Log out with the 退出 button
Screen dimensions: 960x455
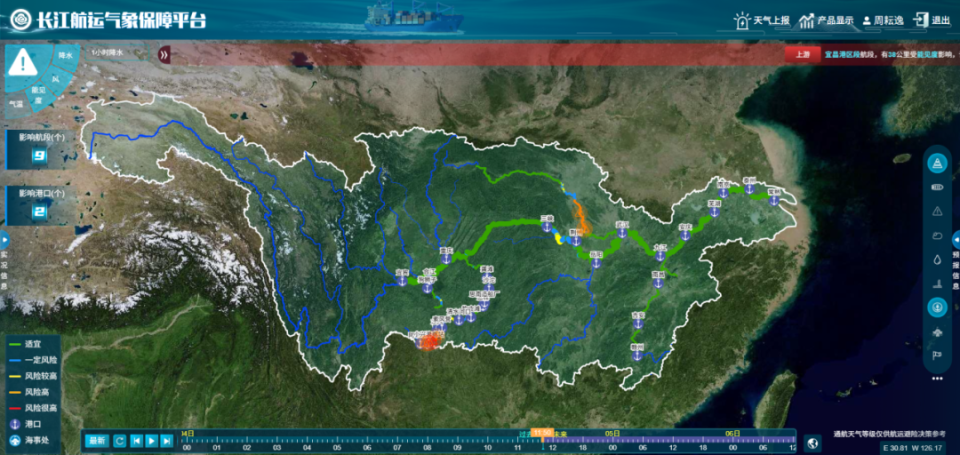pyautogui.click(x=931, y=20)
